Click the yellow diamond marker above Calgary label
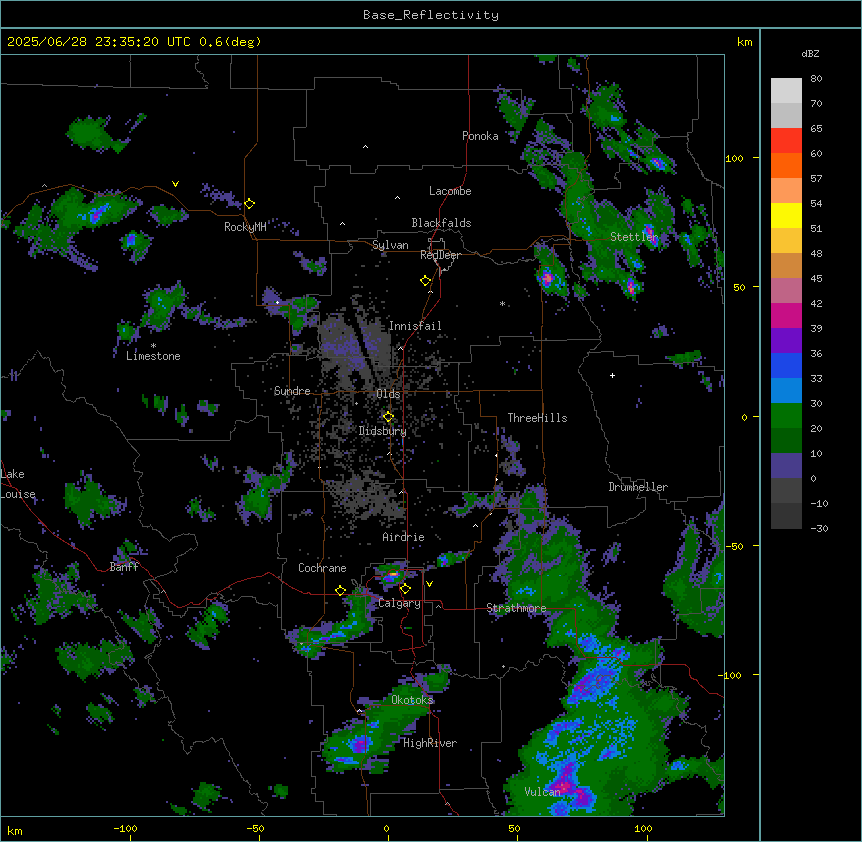The height and width of the screenshot is (842, 862). coord(405,589)
